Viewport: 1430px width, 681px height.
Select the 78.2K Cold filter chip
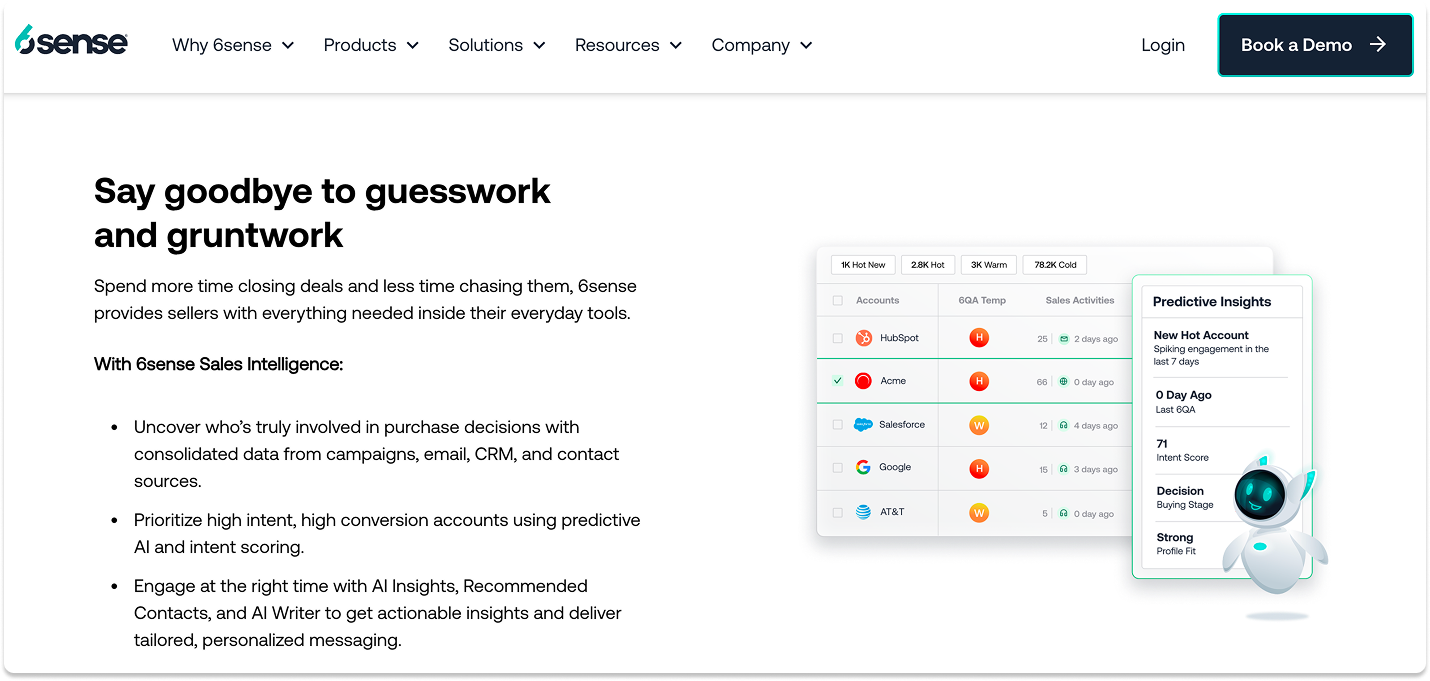1056,265
